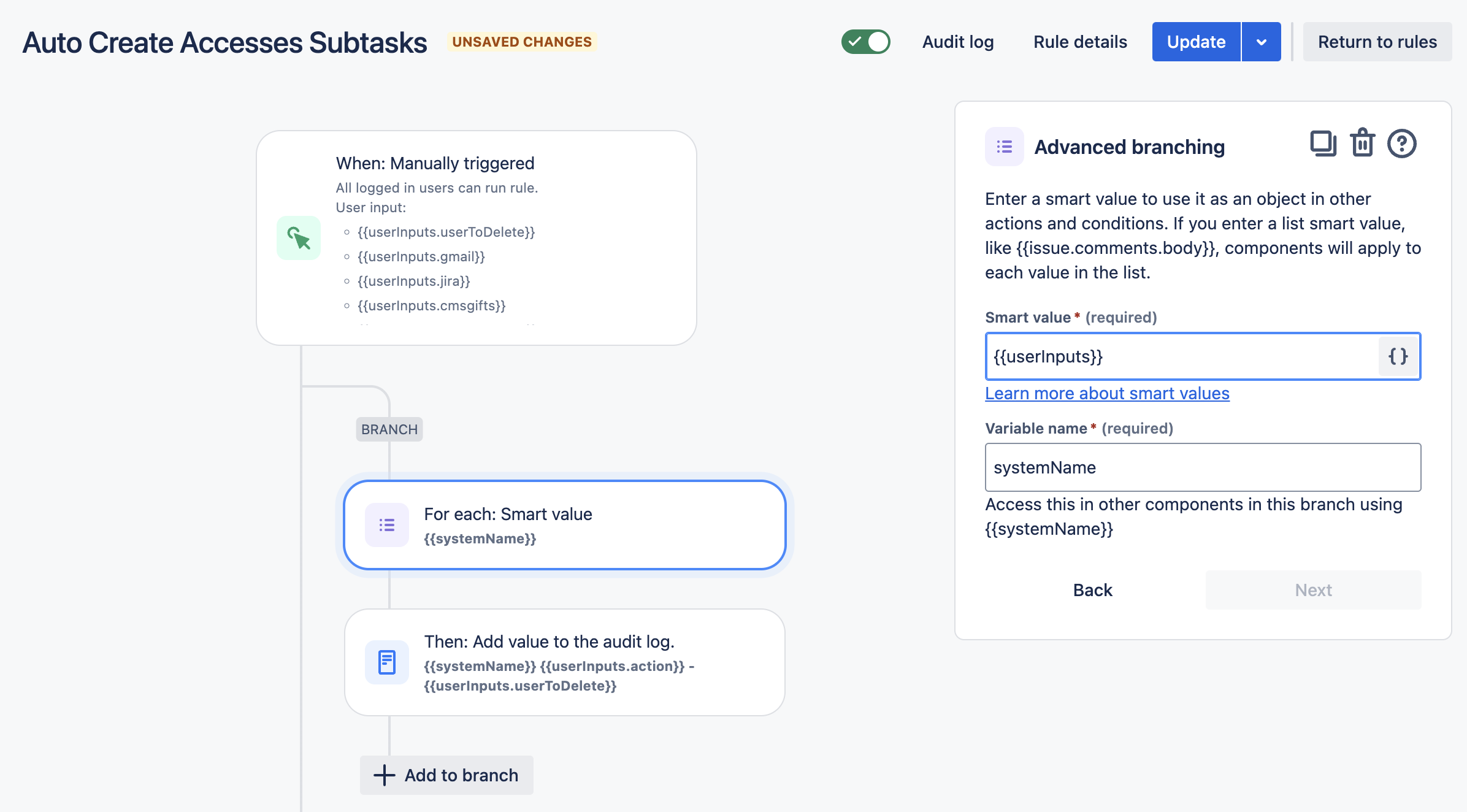Open help via question mark icon
Image resolution: width=1467 pixels, height=812 pixels.
pyautogui.click(x=1402, y=144)
